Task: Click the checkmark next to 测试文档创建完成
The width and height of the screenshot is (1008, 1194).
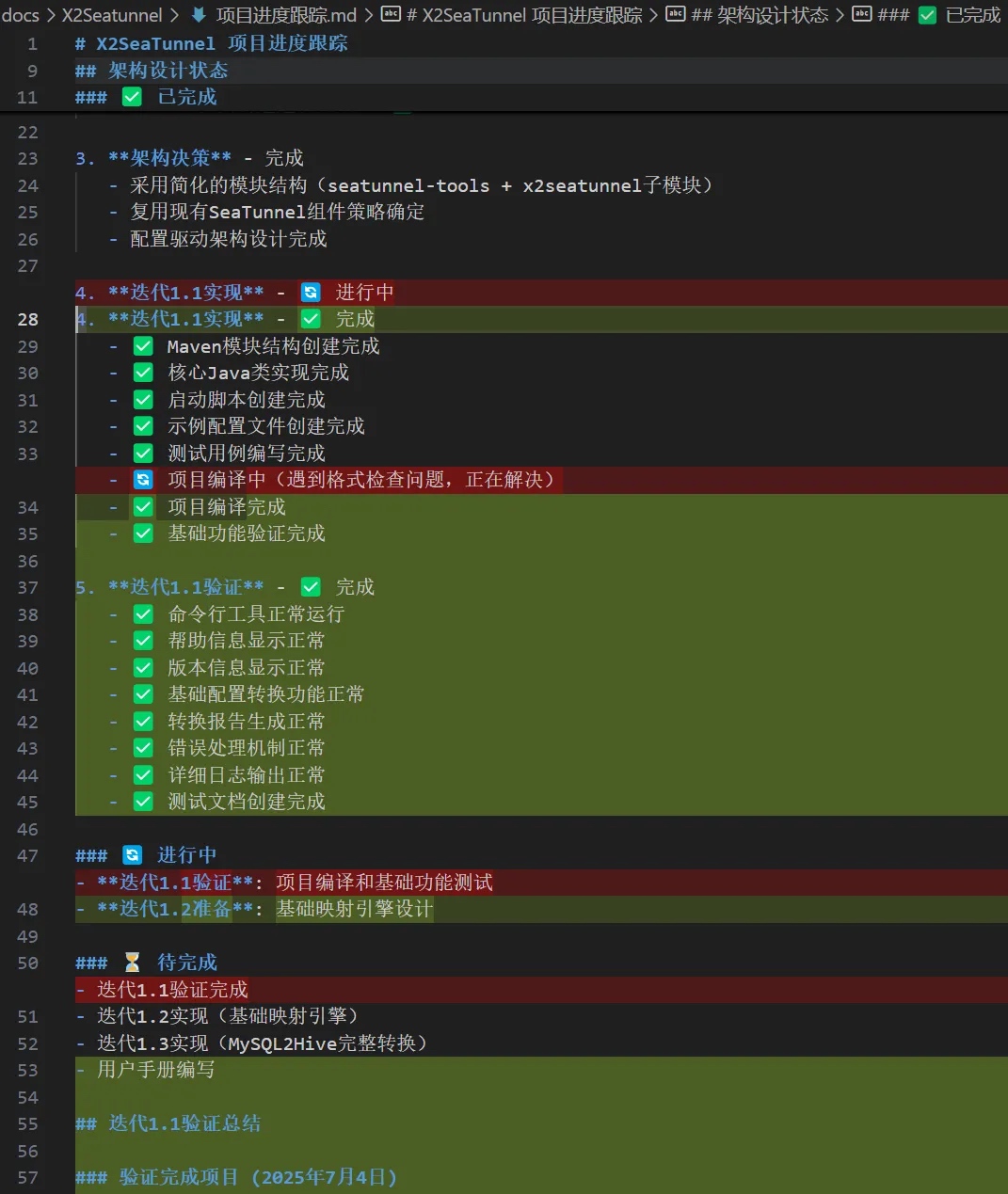Action: pos(143,802)
